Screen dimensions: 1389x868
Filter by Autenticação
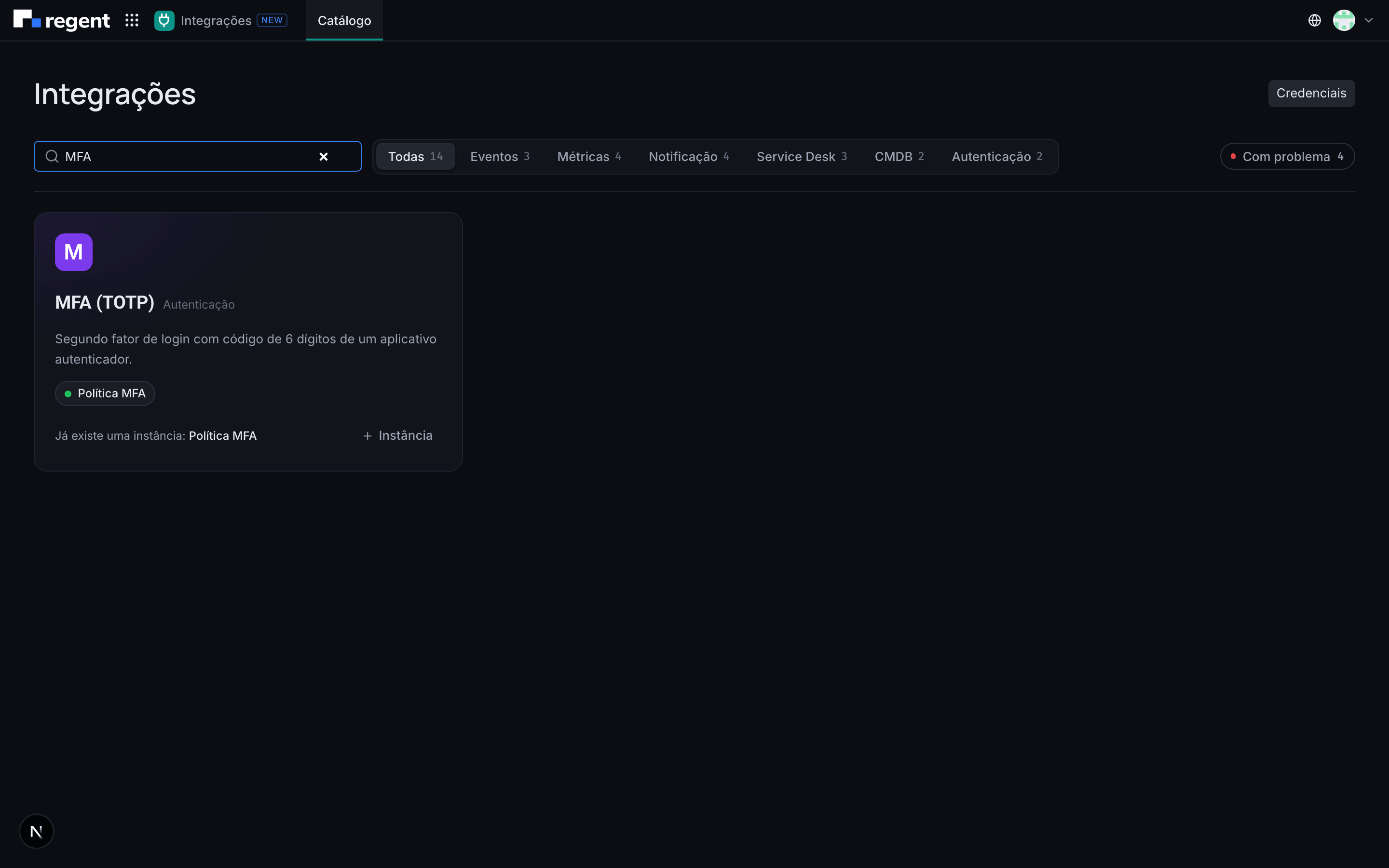coord(997,156)
